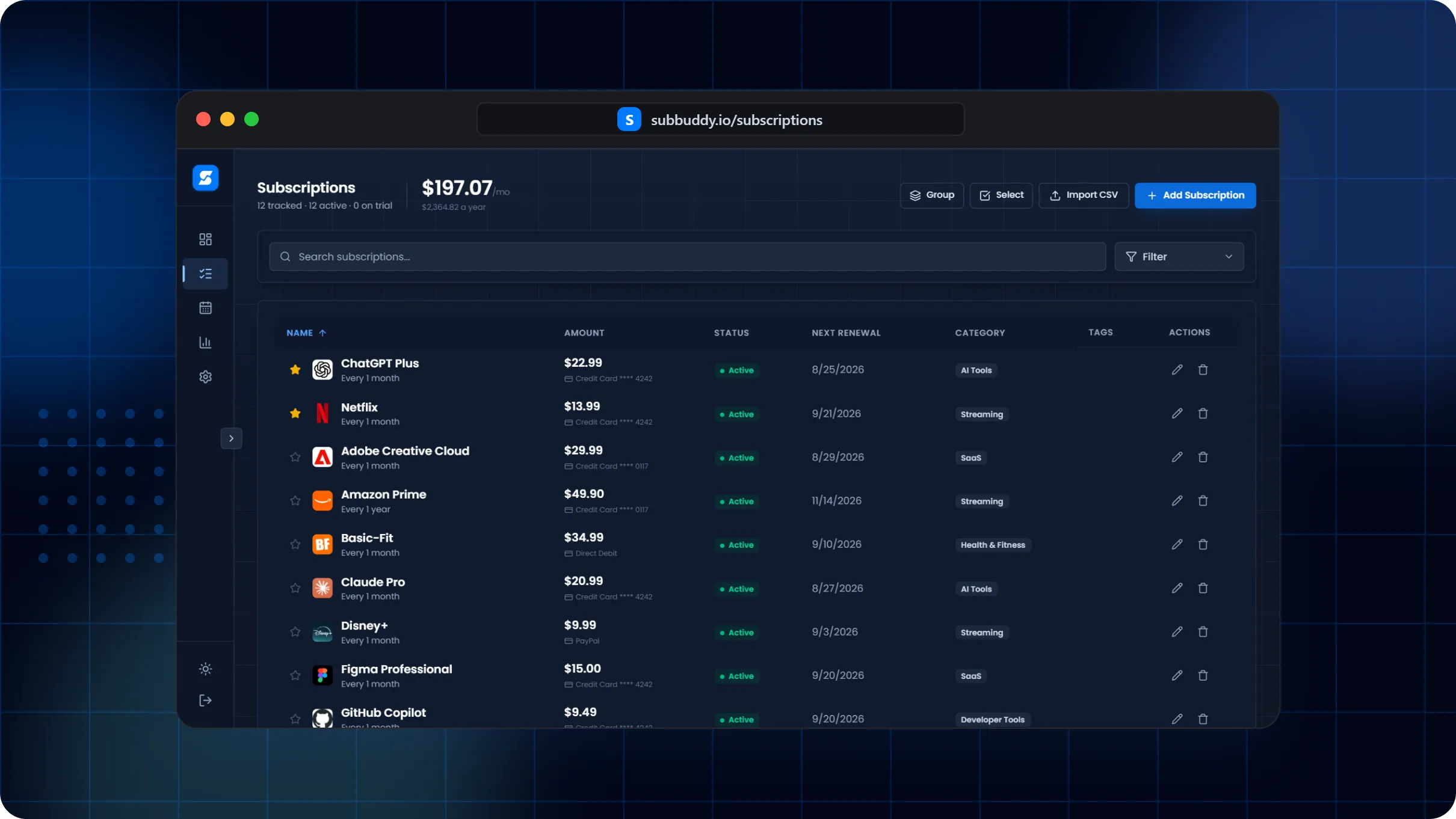Click the Streaming tag on the Netflix row
Screen dimensions: 1456x819
(x=982, y=414)
